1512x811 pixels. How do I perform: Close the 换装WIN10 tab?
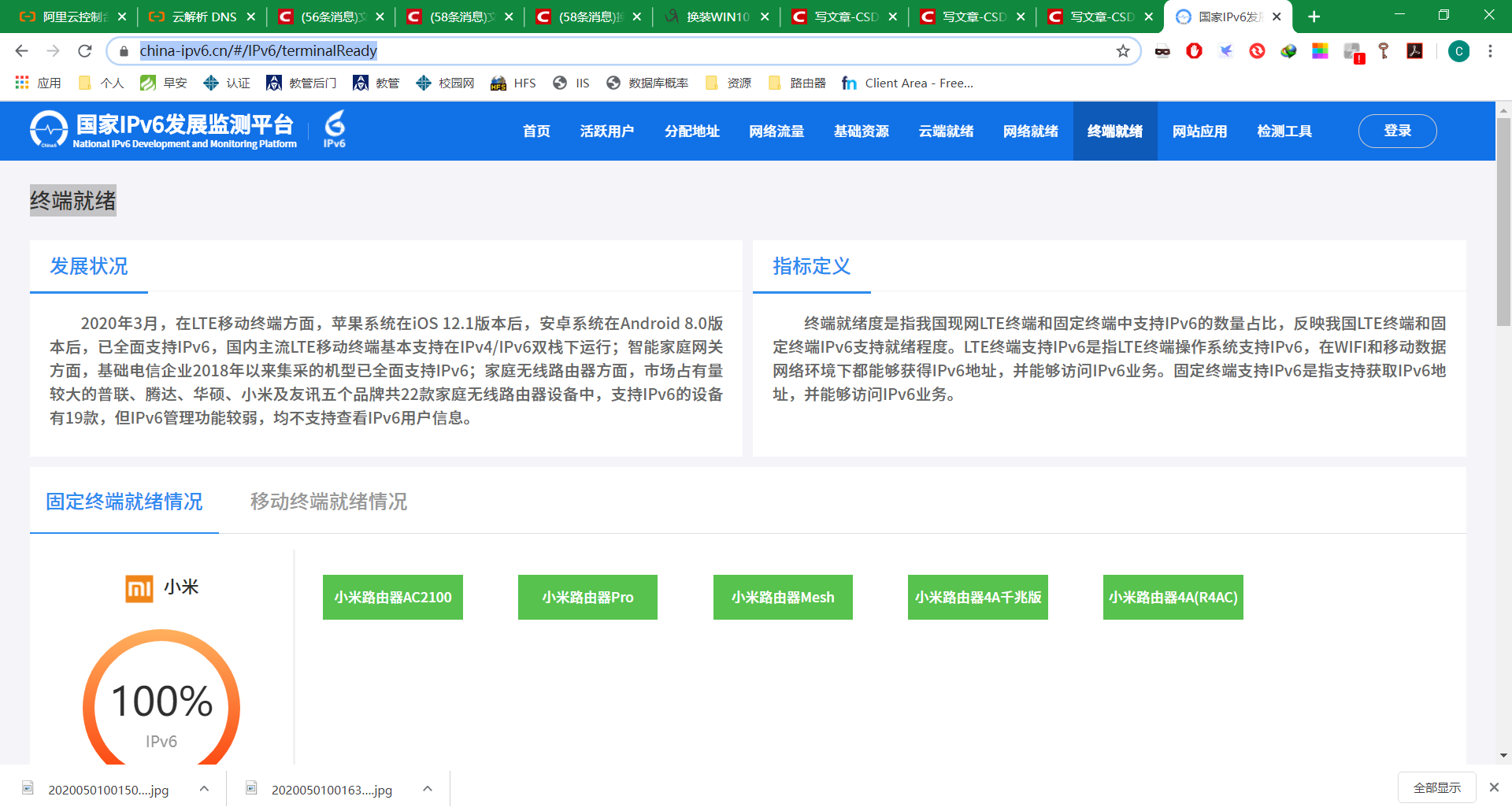pos(764,17)
